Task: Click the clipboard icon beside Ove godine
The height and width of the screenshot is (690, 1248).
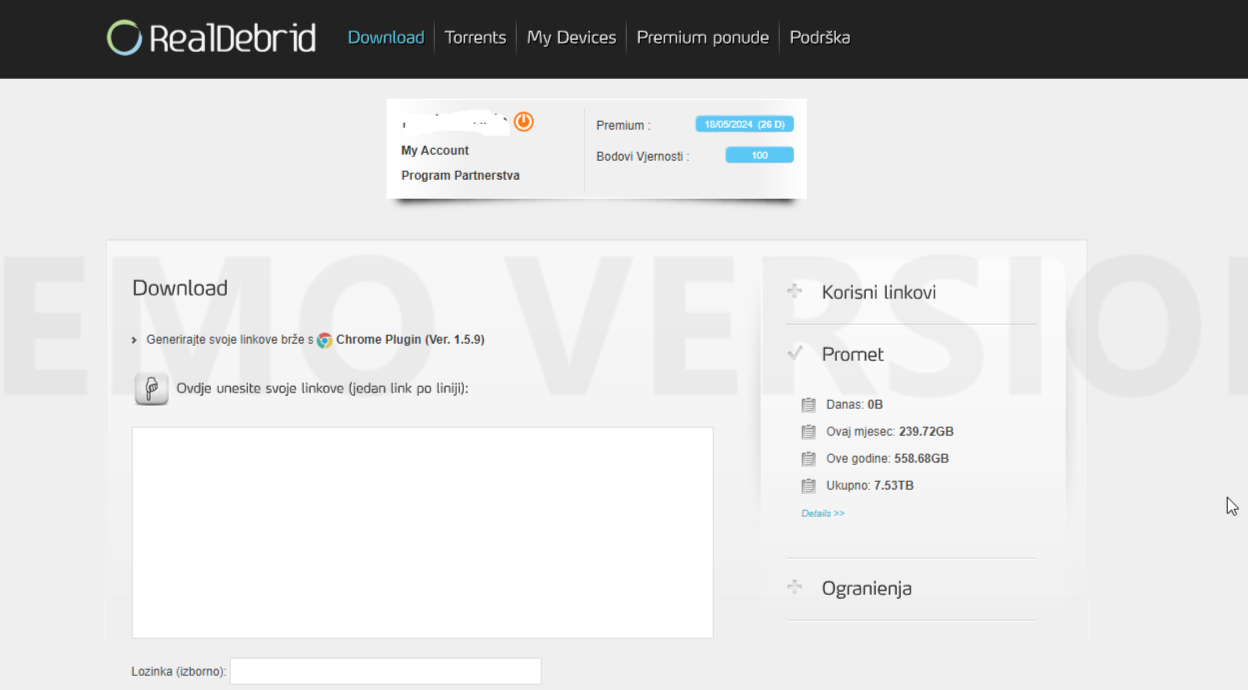Action: [x=809, y=459]
